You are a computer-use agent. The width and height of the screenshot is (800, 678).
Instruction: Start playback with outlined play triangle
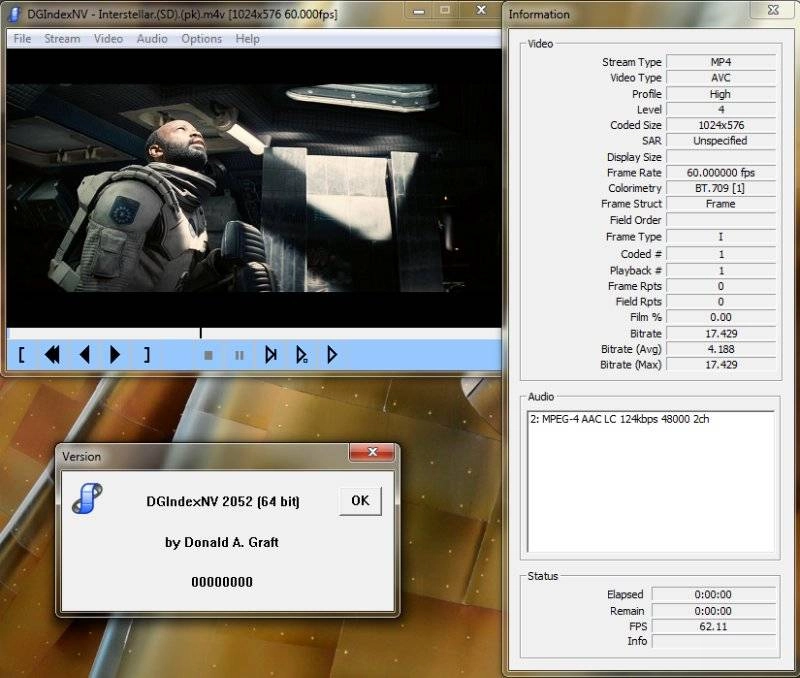tap(332, 355)
